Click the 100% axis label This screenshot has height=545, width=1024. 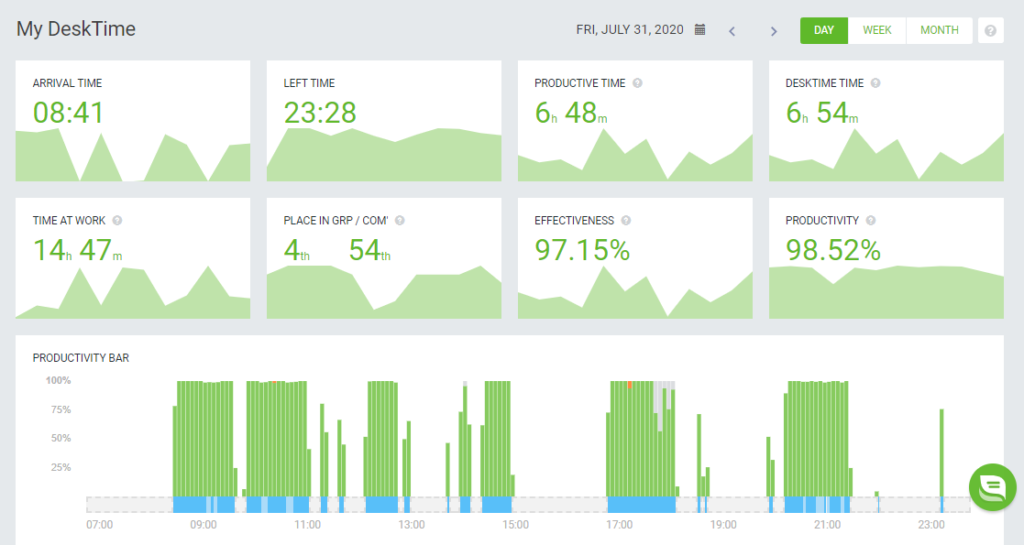58,381
